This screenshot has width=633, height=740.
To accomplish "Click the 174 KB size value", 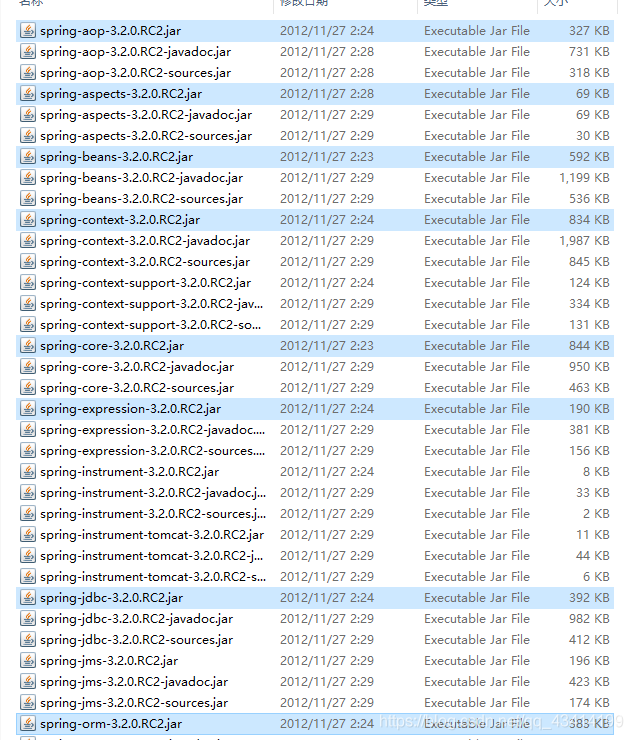I will coord(589,703).
